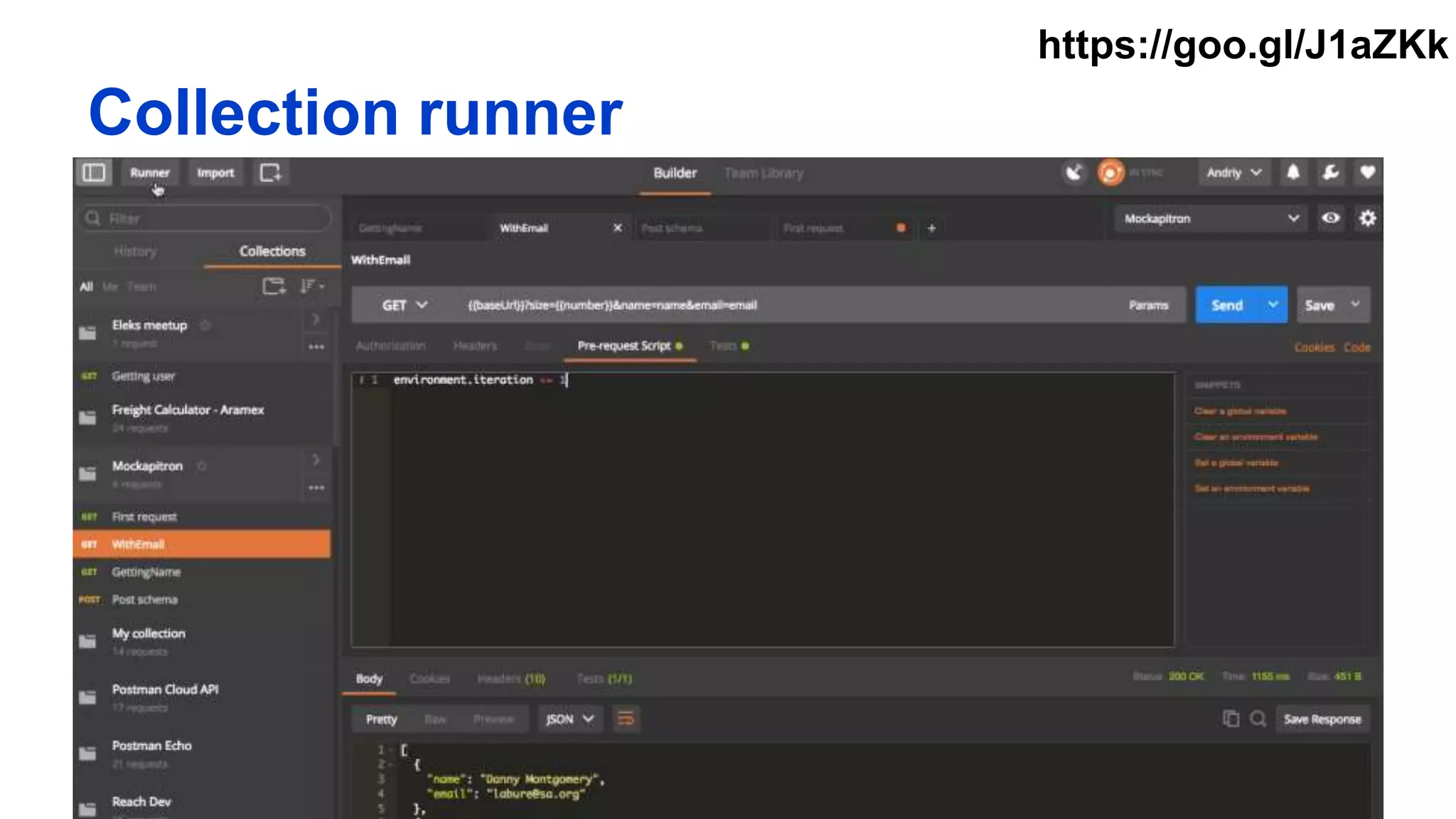Open Mockapitron more options dots
This screenshot has height=819, width=1456.
[x=316, y=488]
